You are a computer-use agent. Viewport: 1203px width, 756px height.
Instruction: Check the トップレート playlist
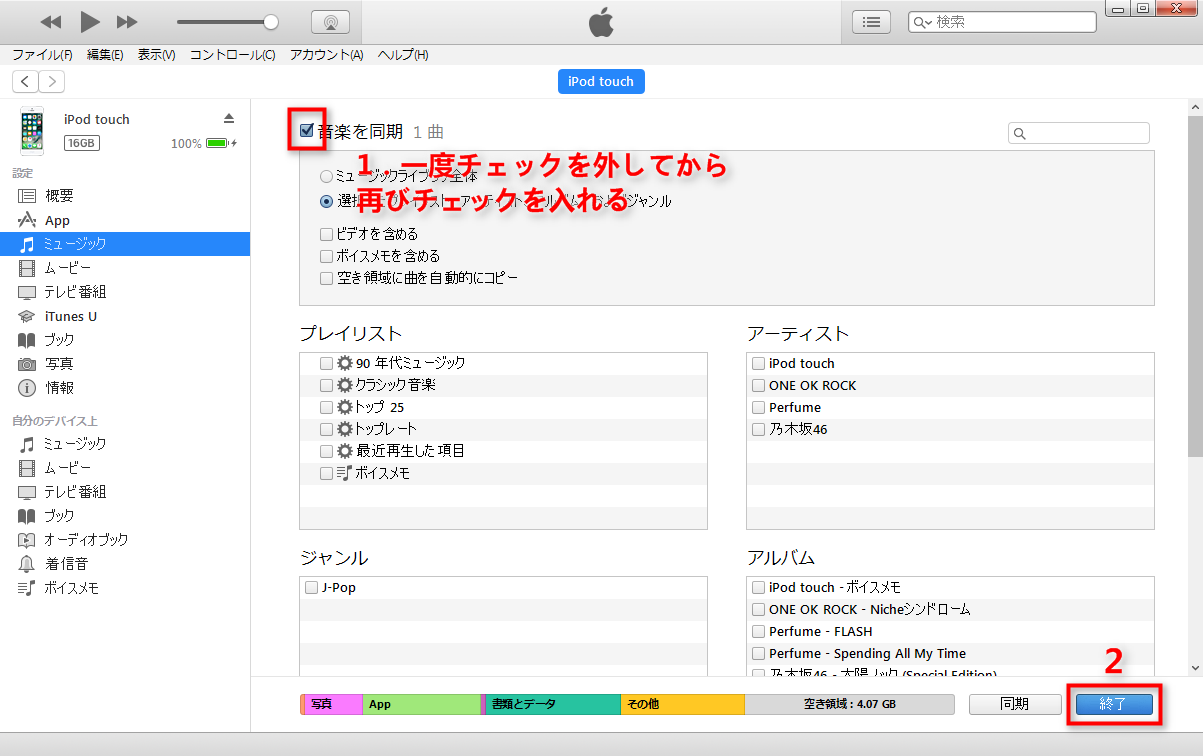(x=327, y=429)
